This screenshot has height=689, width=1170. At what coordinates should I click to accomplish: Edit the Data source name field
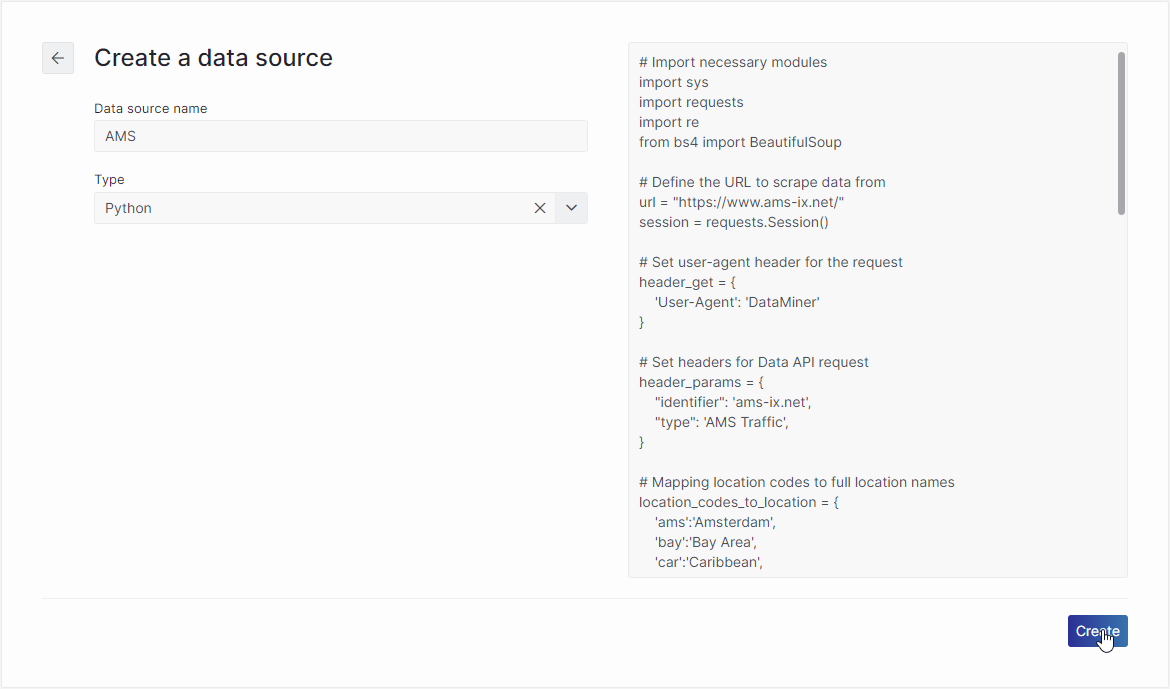[340, 136]
